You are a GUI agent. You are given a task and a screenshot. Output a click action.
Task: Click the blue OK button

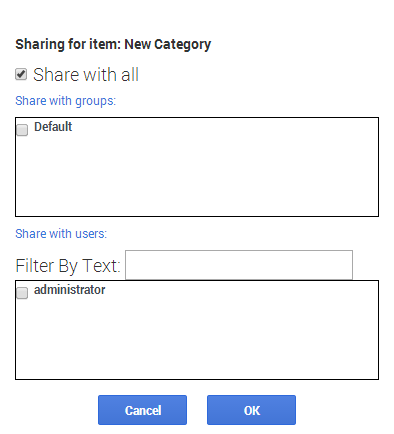coord(251,410)
